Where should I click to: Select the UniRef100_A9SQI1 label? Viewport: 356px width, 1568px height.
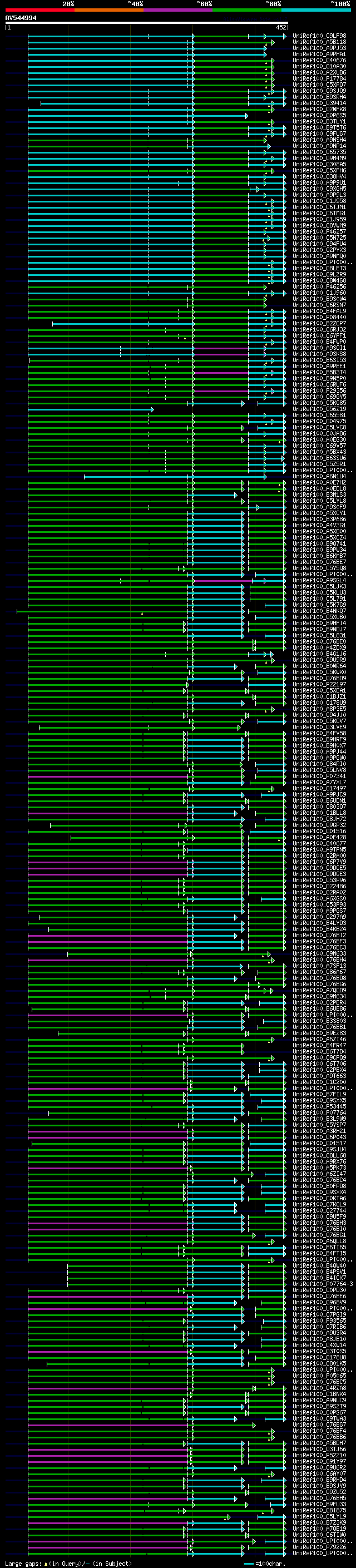(319, 348)
